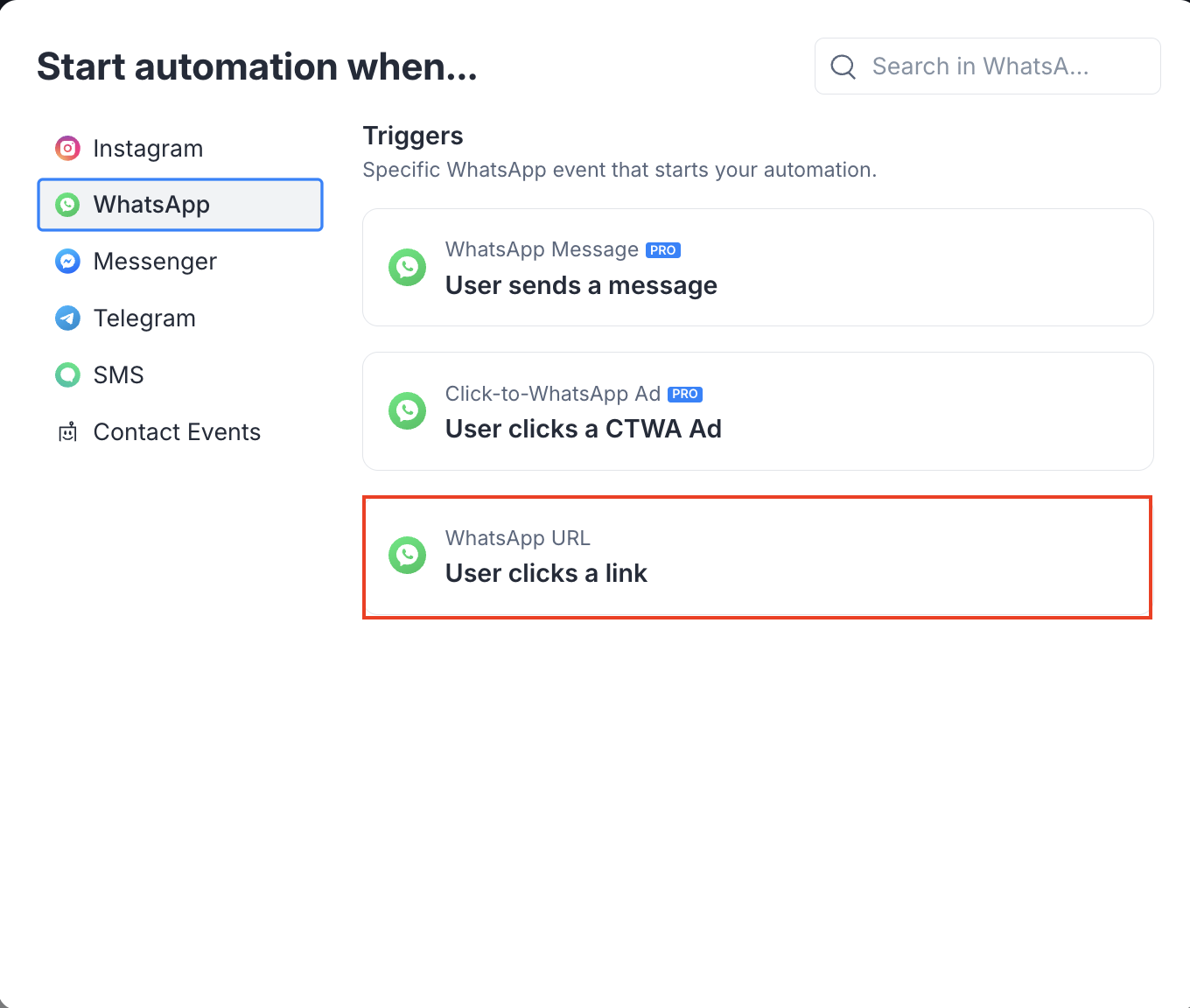Click the Triggers section heading
This screenshot has height=1008, width=1190.
(x=413, y=136)
